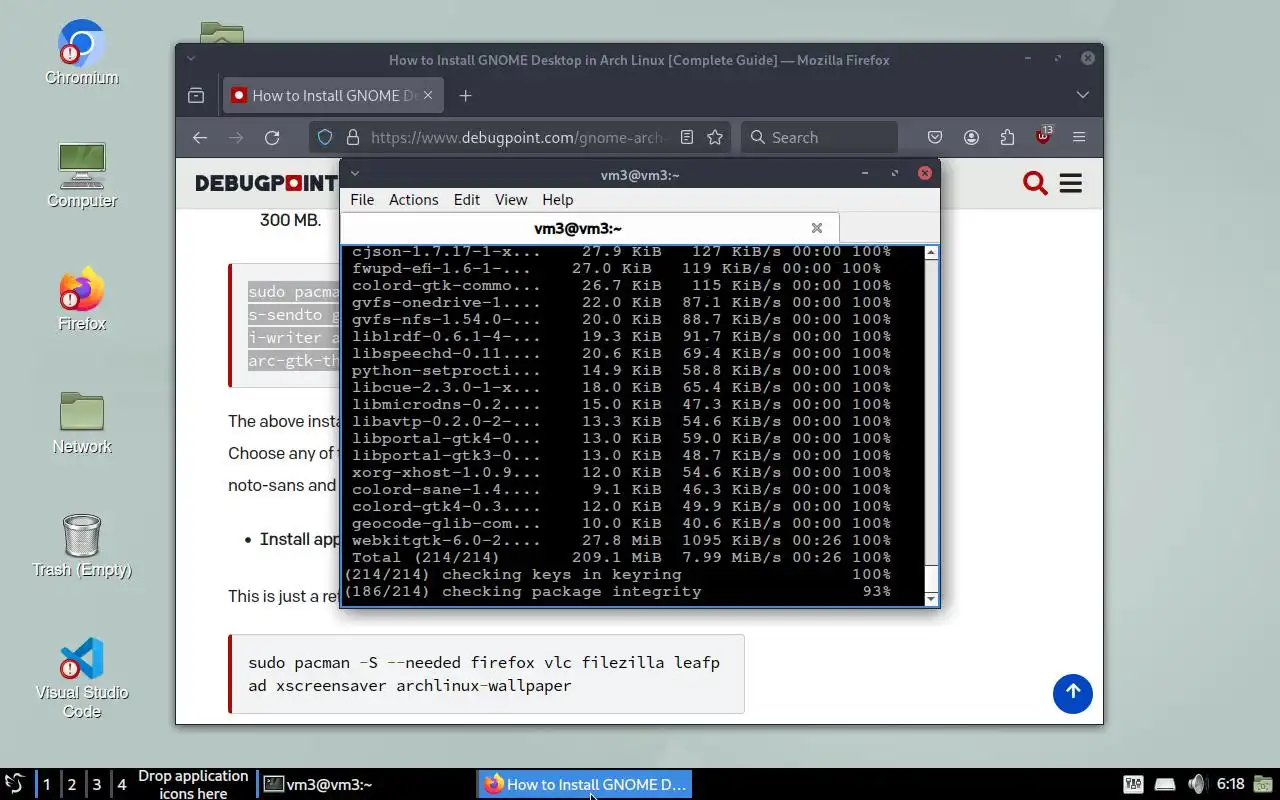Click 'How to Install GNOME D...' taskbar entry
Image resolution: width=1280 pixels, height=800 pixels.
click(585, 784)
